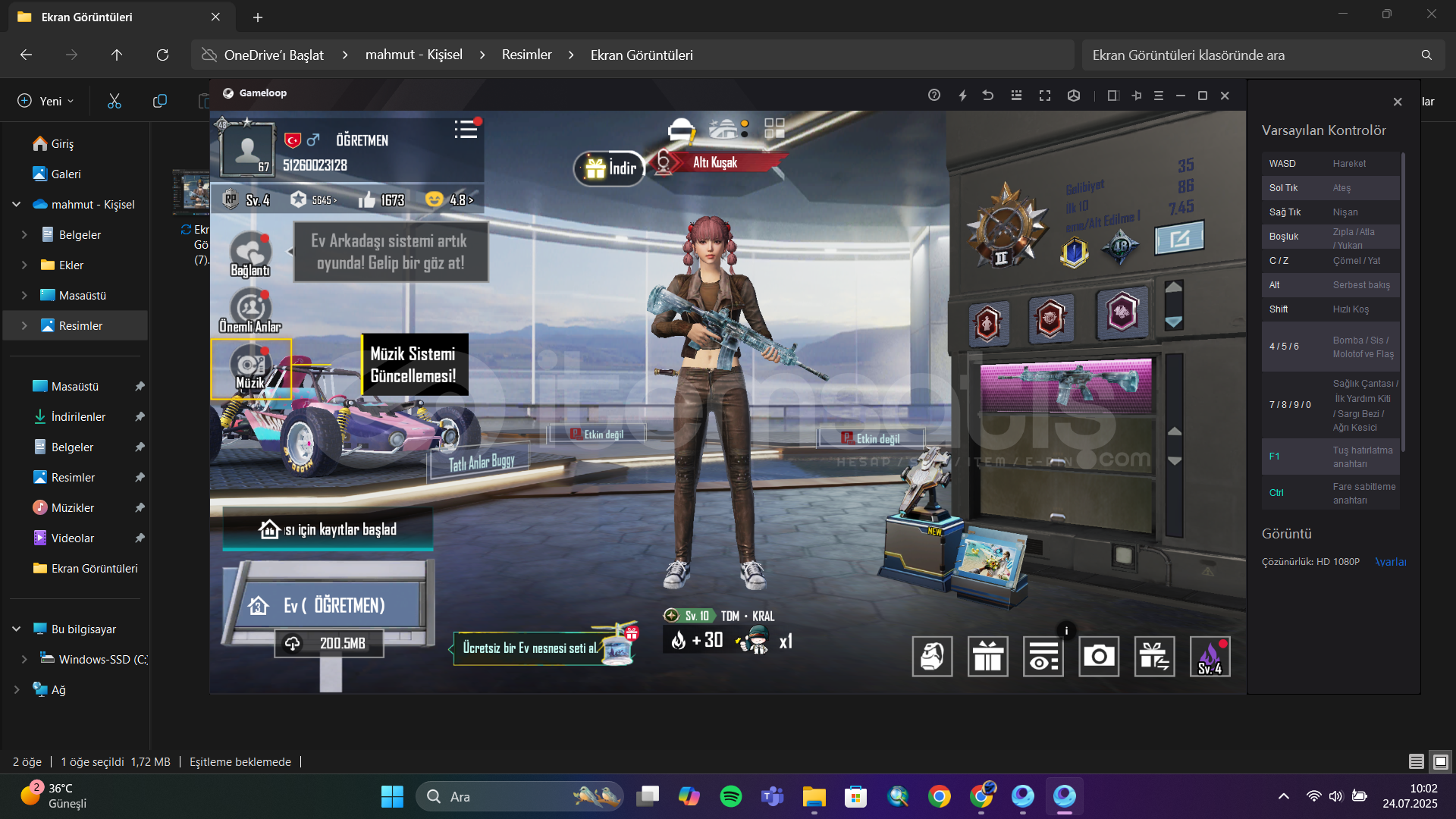1456x819 pixels.
Task: Open the Gameloop hamburger menu
Action: (x=1158, y=96)
